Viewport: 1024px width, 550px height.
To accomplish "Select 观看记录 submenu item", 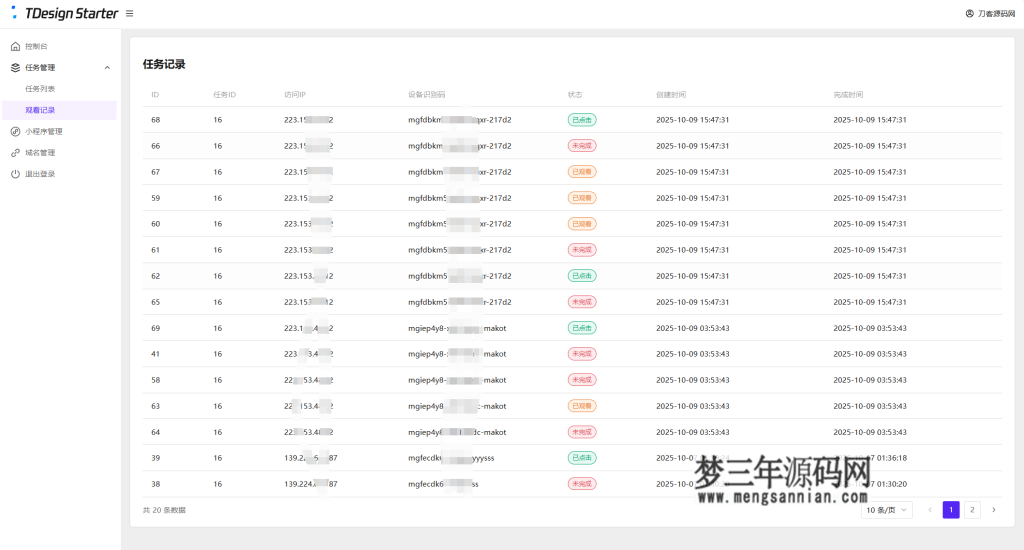I will pyautogui.click(x=59, y=110).
